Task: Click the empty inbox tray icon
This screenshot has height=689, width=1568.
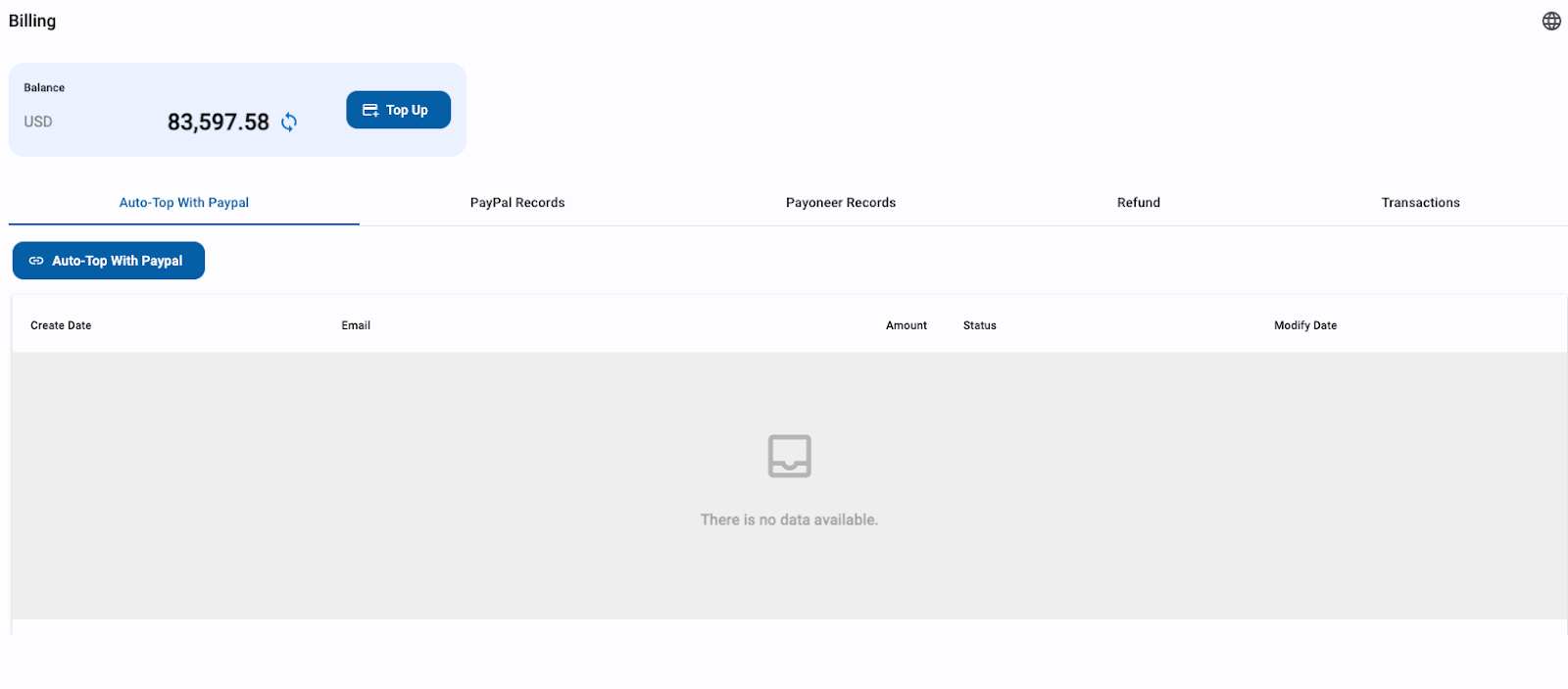Action: pyautogui.click(x=789, y=456)
